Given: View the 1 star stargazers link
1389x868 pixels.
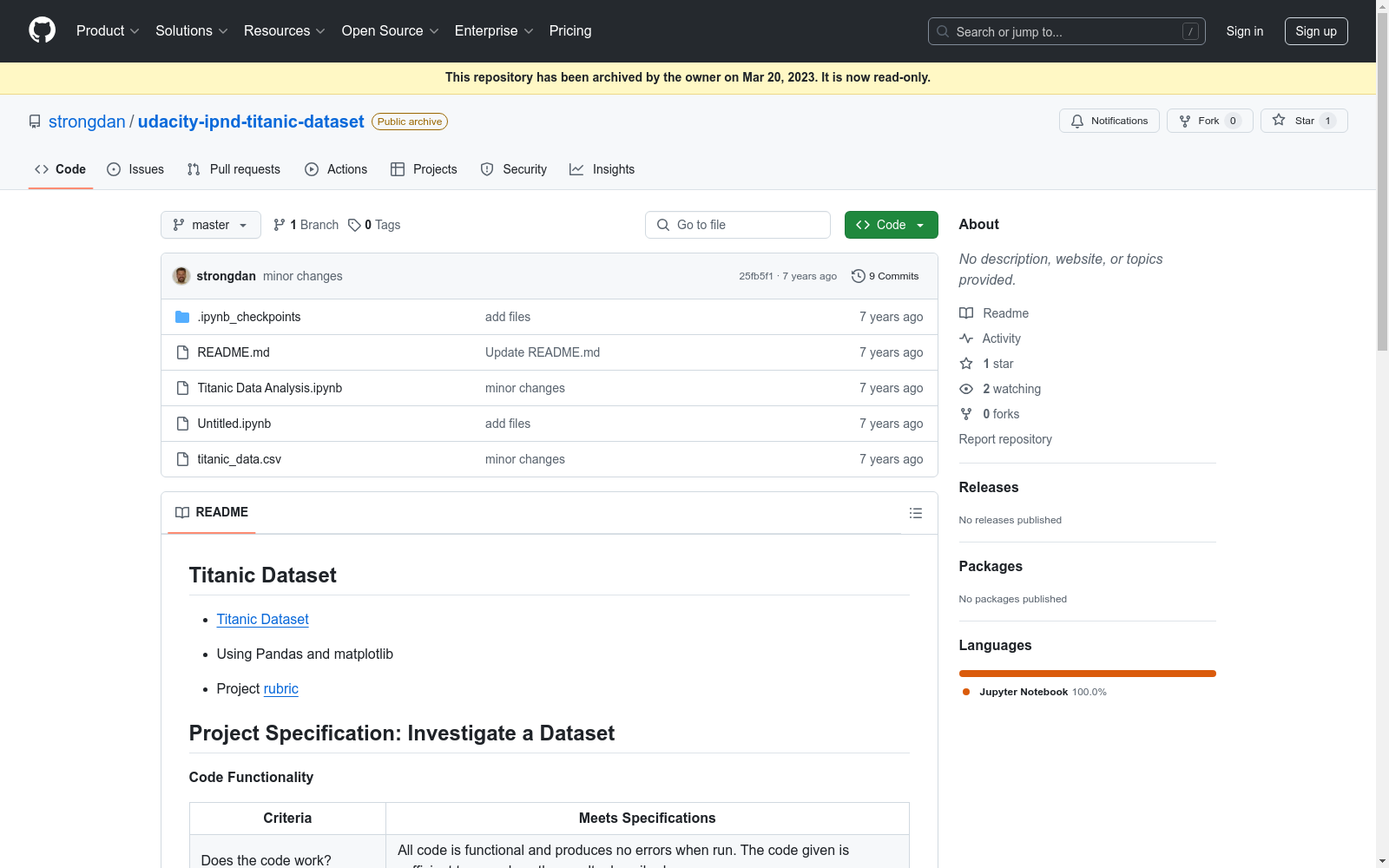Looking at the screenshot, I should (x=986, y=364).
